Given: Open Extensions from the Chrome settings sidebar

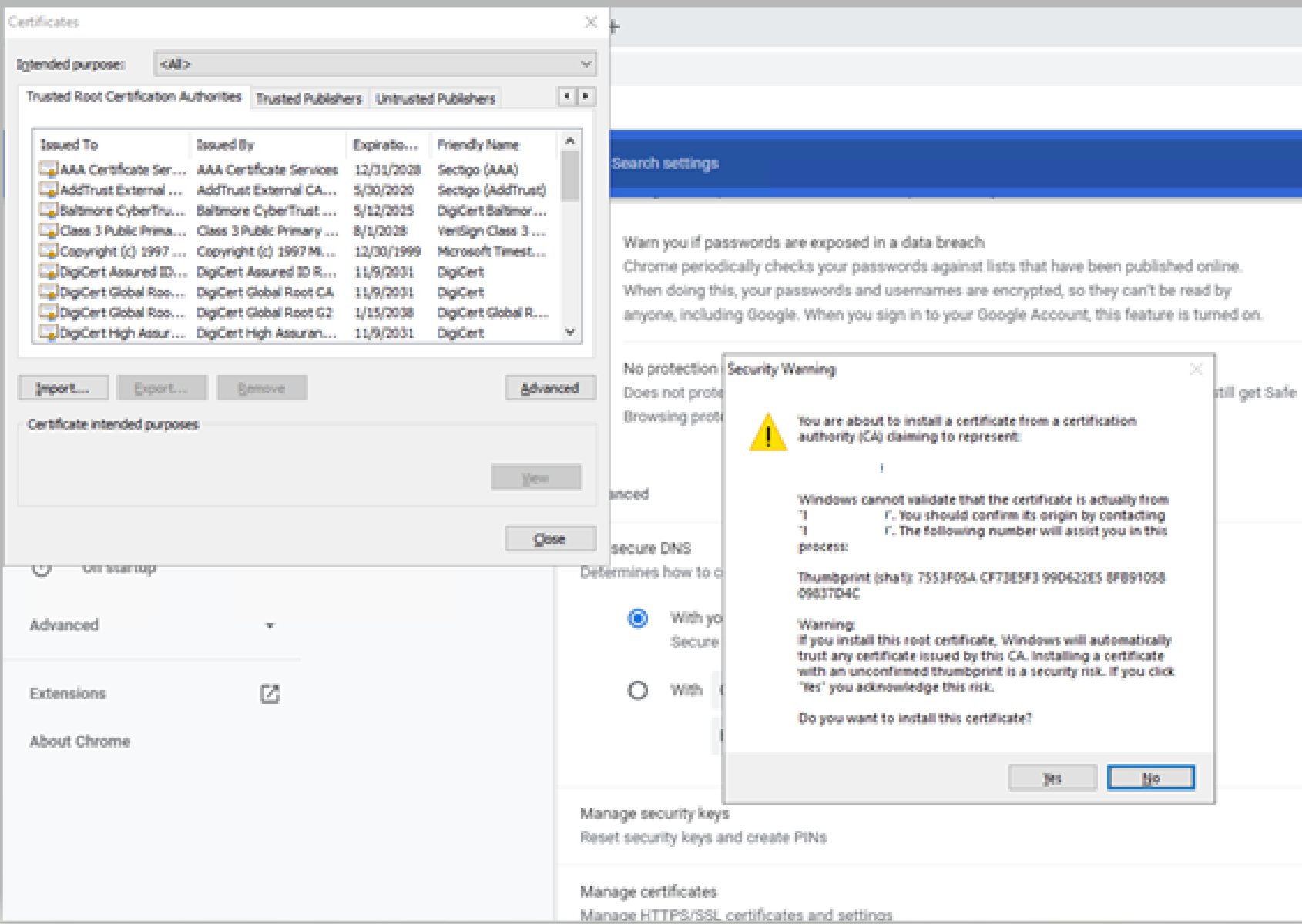Looking at the screenshot, I should click(68, 694).
